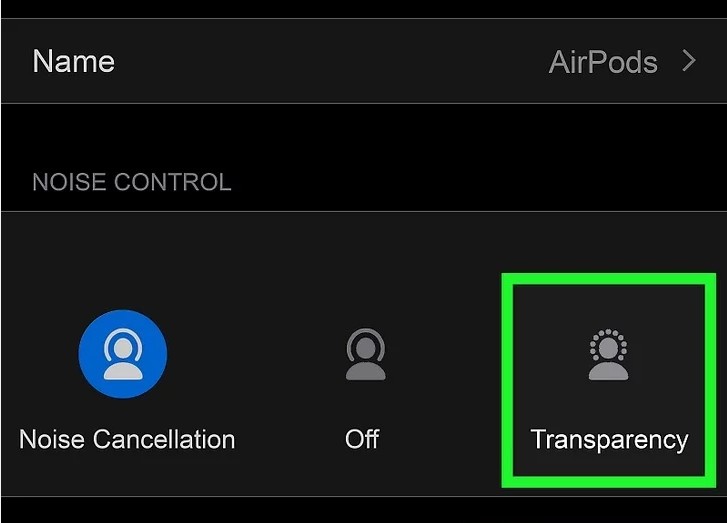Click the Name label text
Viewport: 727px width, 523px height.
click(73, 61)
